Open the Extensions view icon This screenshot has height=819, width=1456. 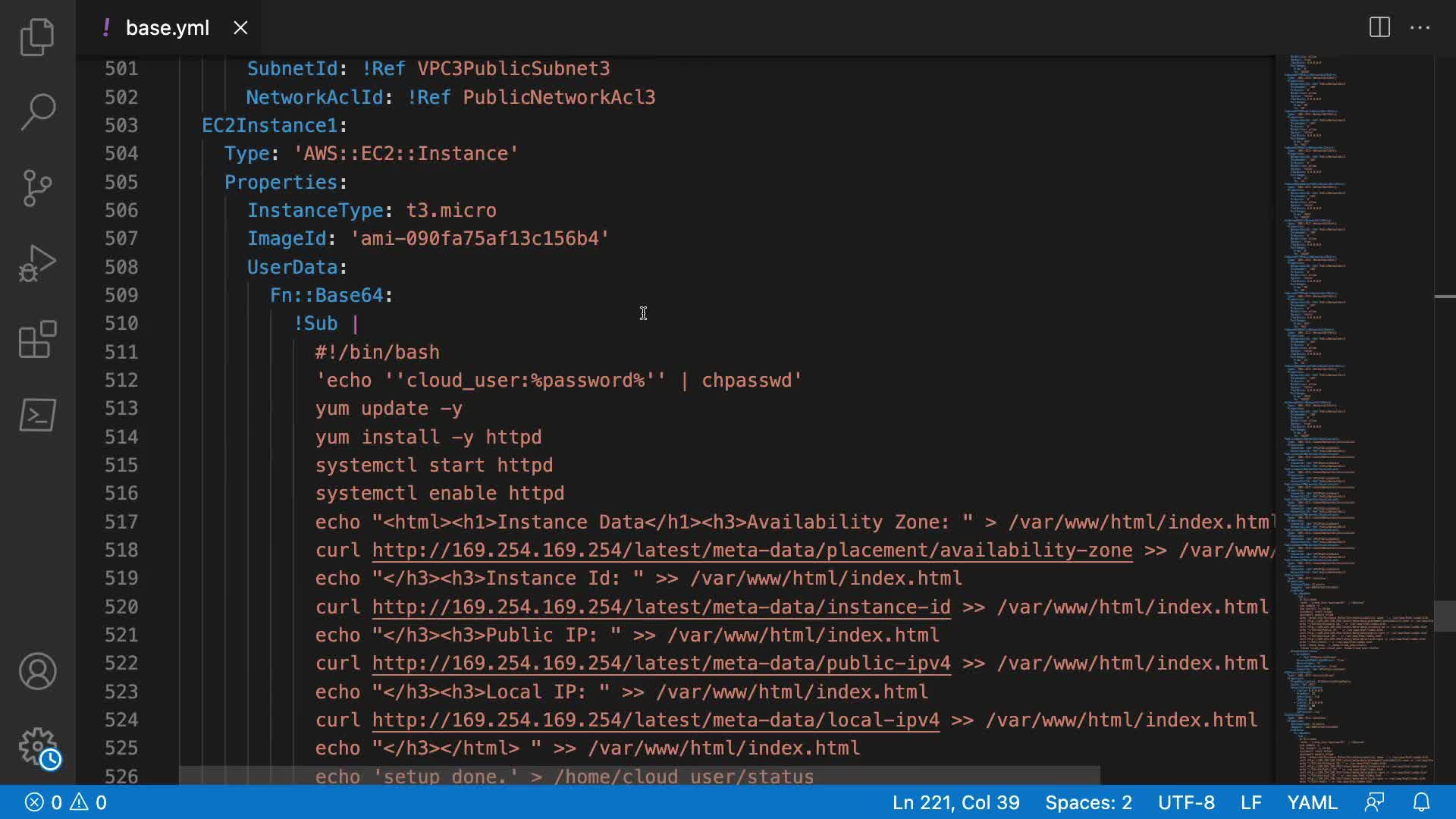(x=37, y=339)
